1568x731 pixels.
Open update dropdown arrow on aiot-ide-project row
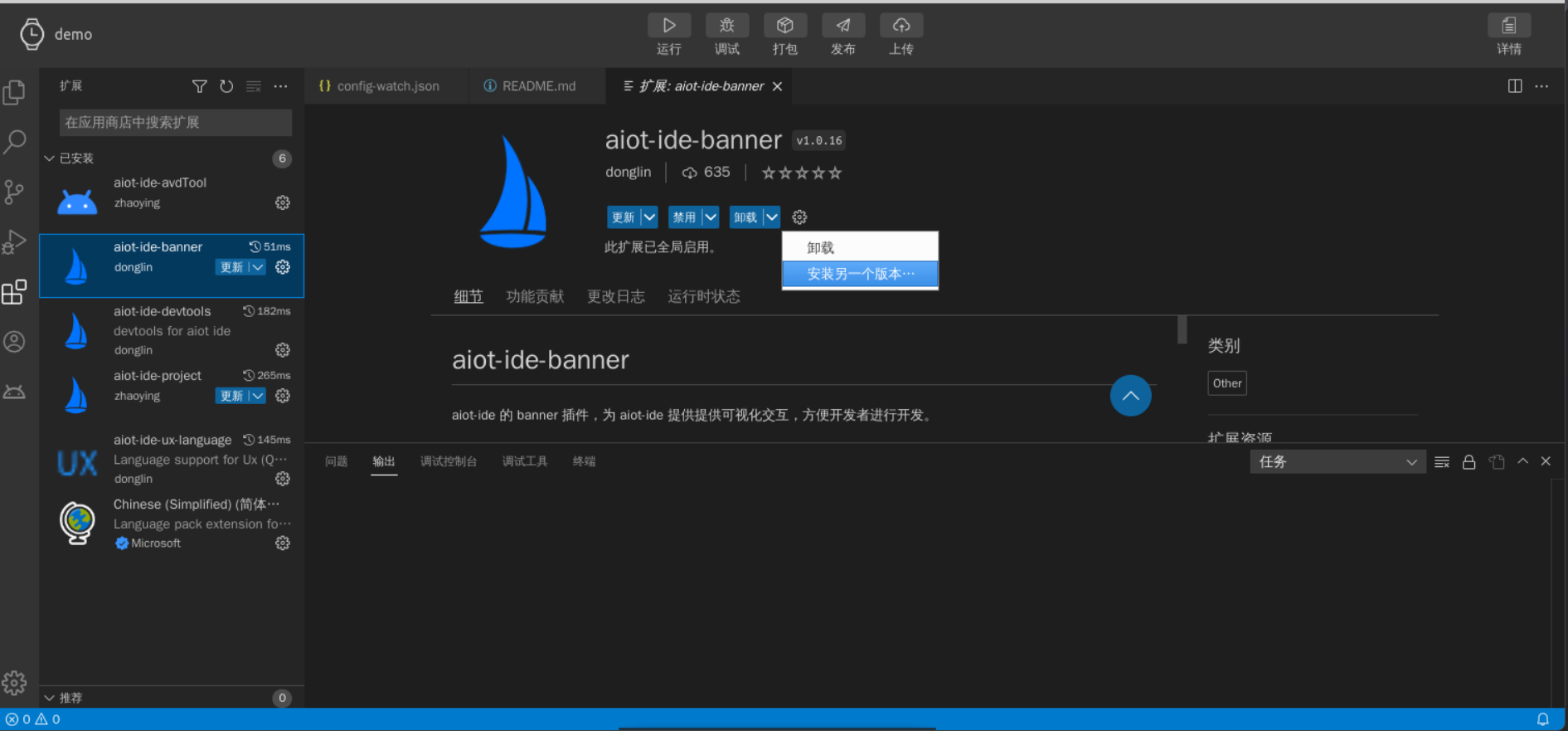coord(258,396)
